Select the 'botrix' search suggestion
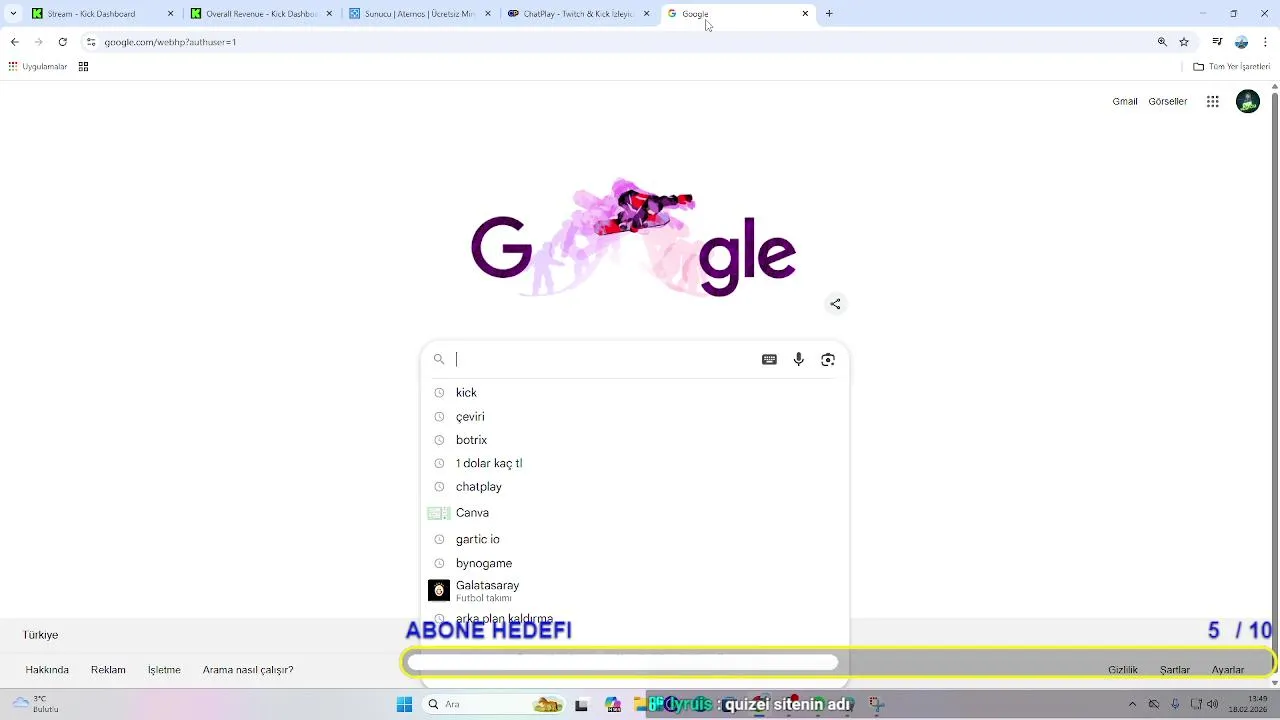Image resolution: width=1280 pixels, height=720 pixels. 635,440
